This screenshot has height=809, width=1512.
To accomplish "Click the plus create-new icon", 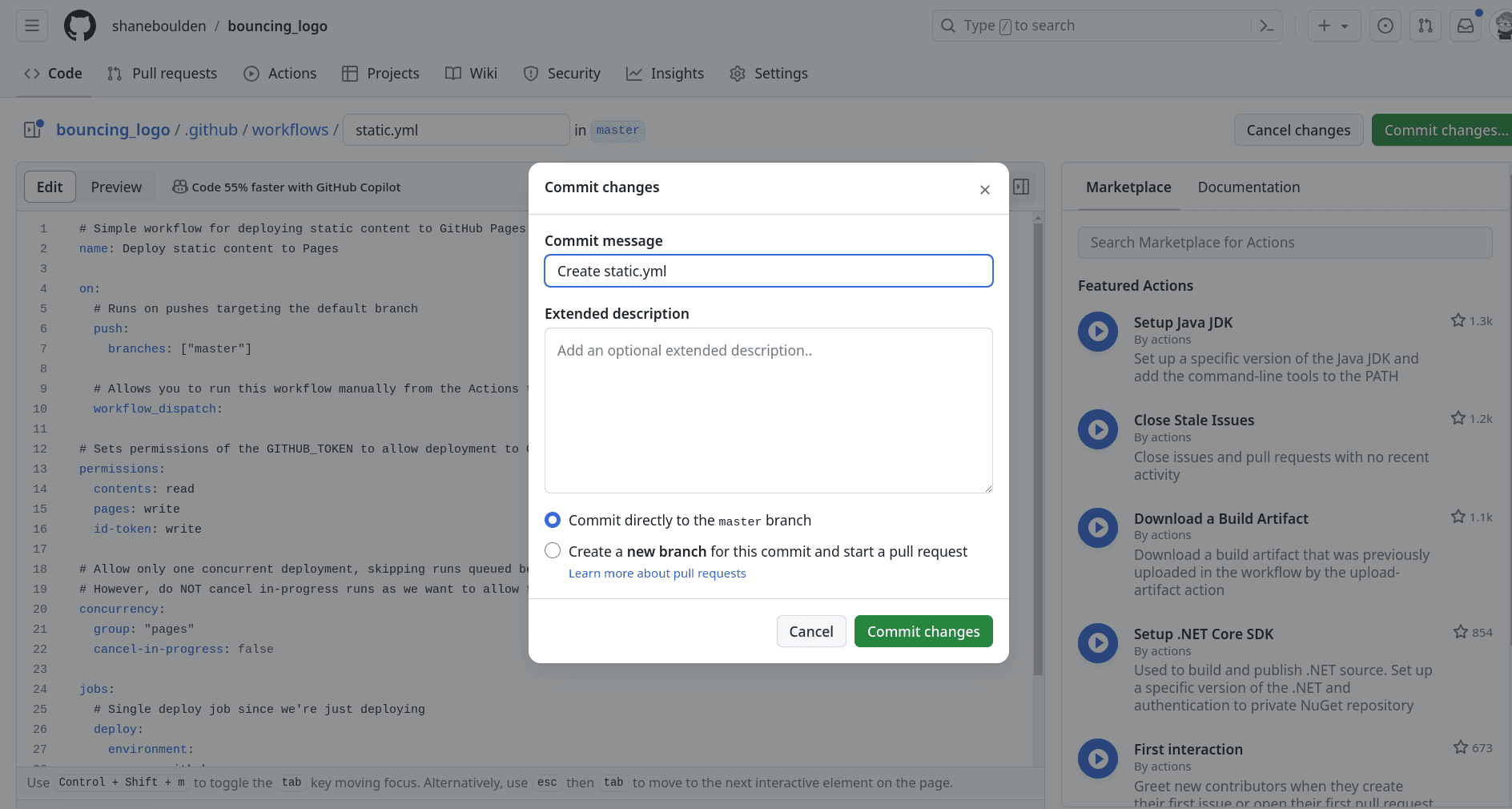I will tap(1325, 26).
